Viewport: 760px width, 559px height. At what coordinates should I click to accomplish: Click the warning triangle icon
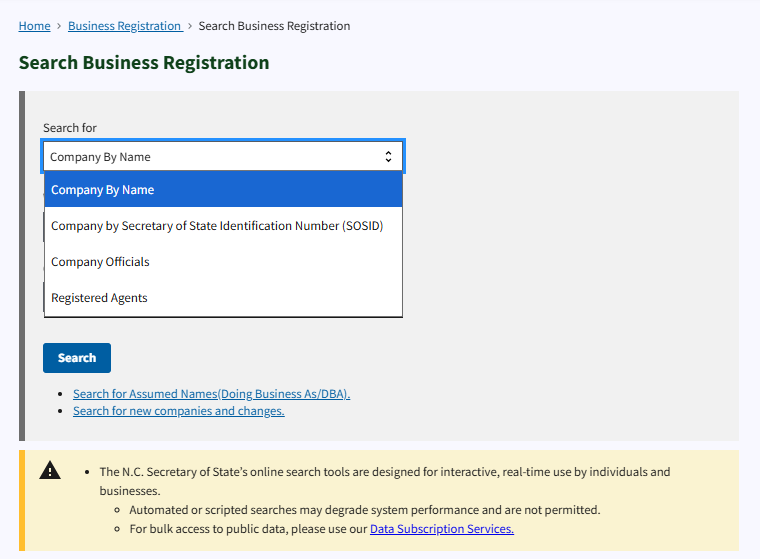click(50, 471)
